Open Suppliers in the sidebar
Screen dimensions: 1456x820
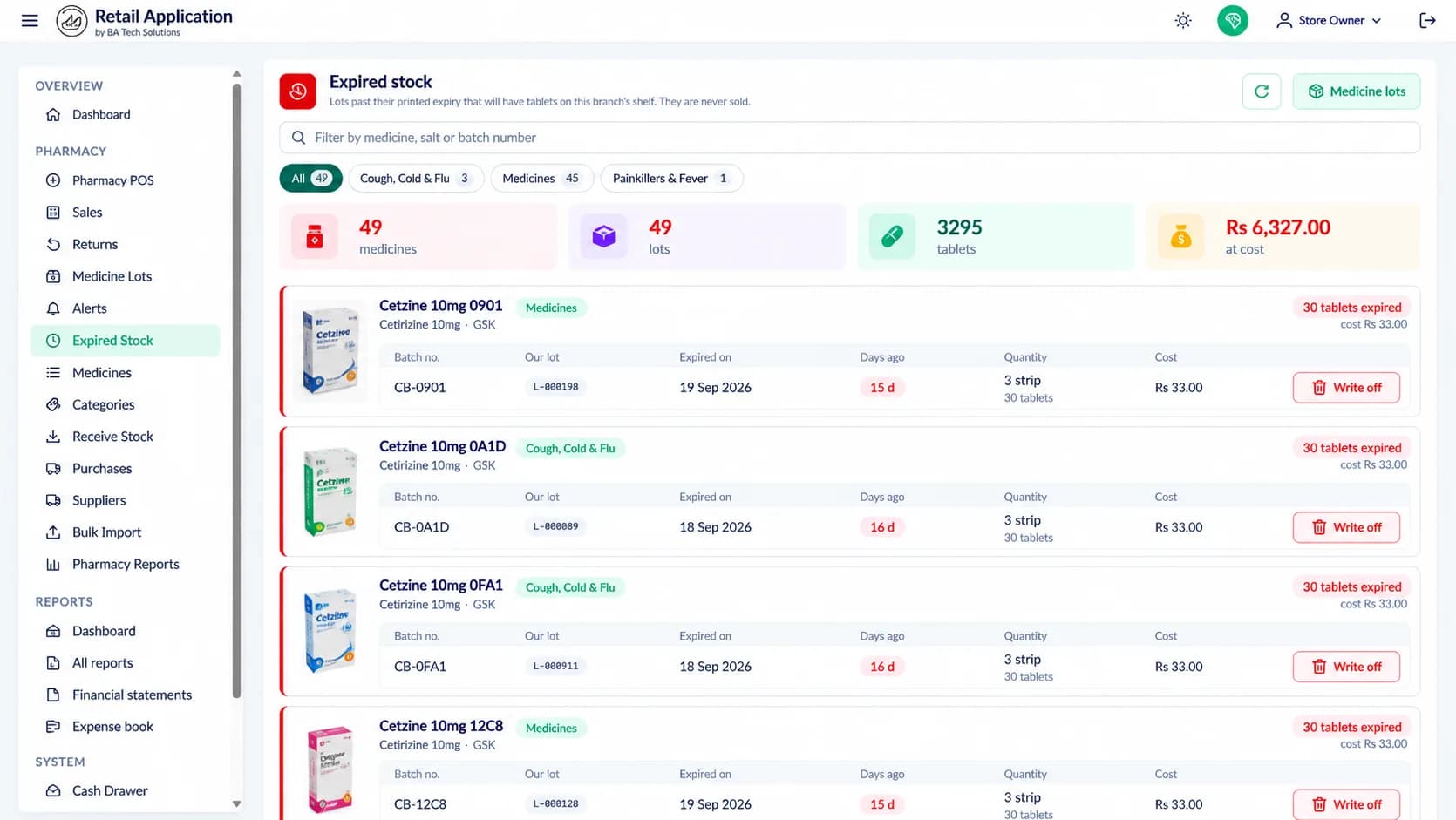click(x=125, y=500)
